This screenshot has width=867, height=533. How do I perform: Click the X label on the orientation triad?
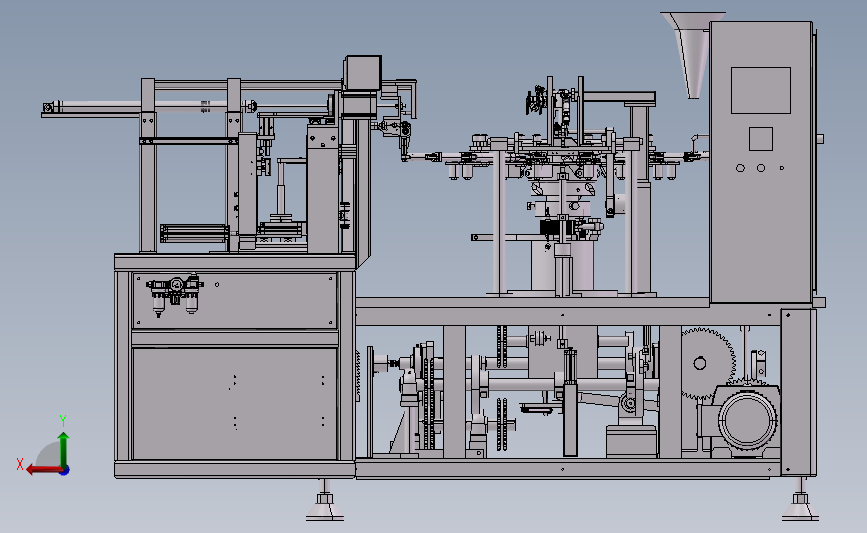pos(20,464)
